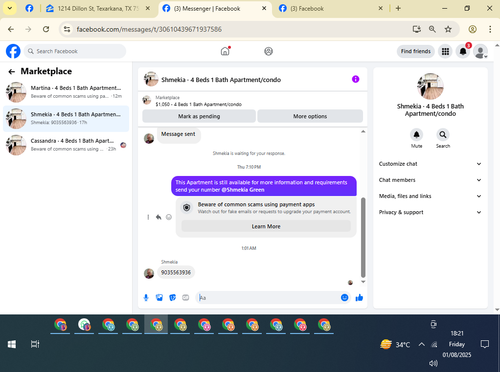Screen dimensions: 500x372
Task: Open Task View on taskbar
Action: coord(35,344)
